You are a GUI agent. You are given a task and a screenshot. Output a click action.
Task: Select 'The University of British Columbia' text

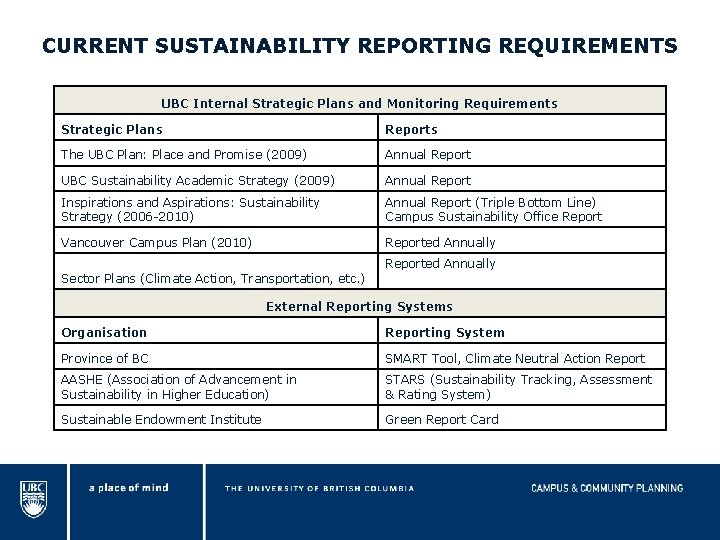pyautogui.click(x=319, y=488)
